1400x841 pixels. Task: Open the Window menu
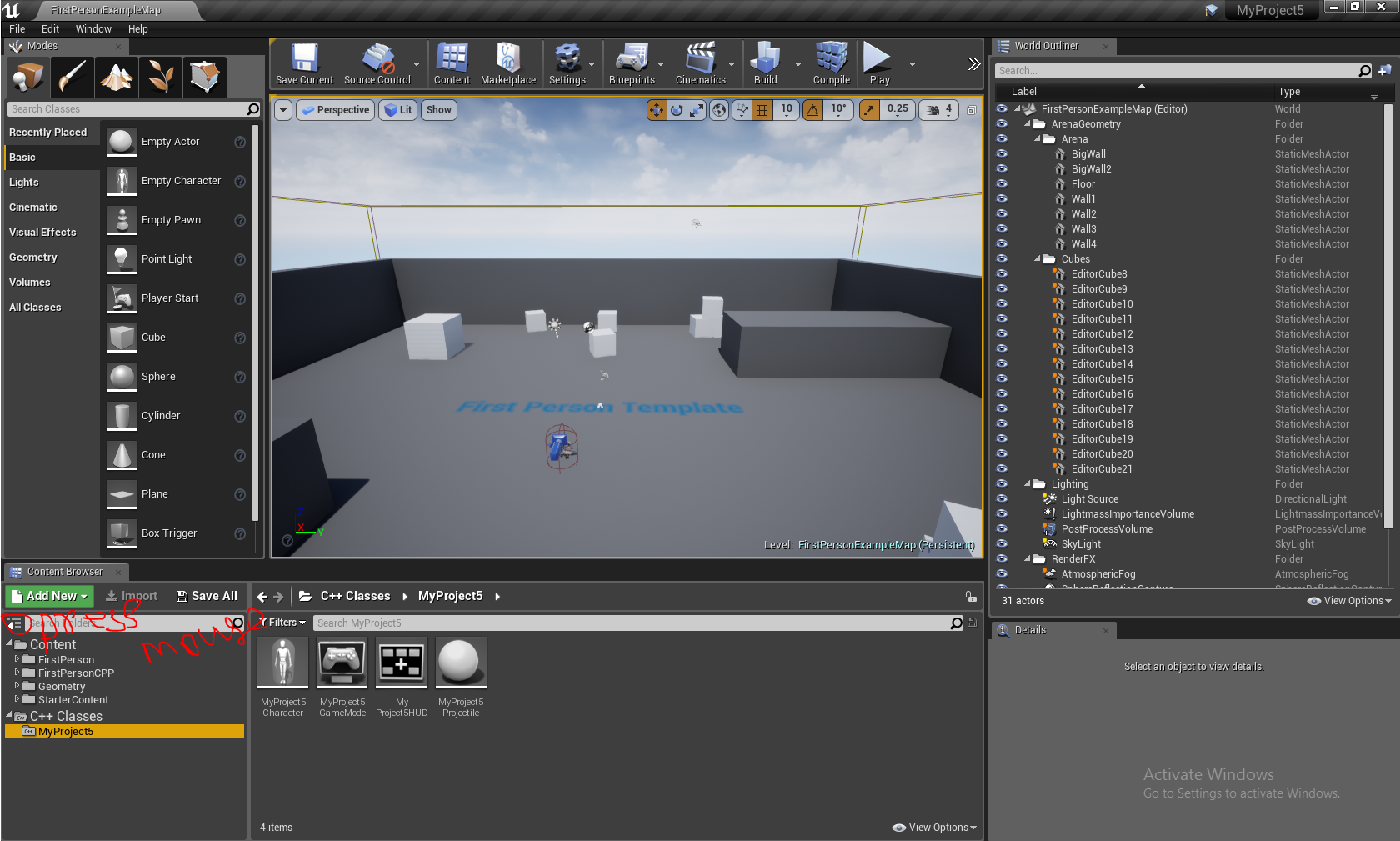(x=93, y=29)
